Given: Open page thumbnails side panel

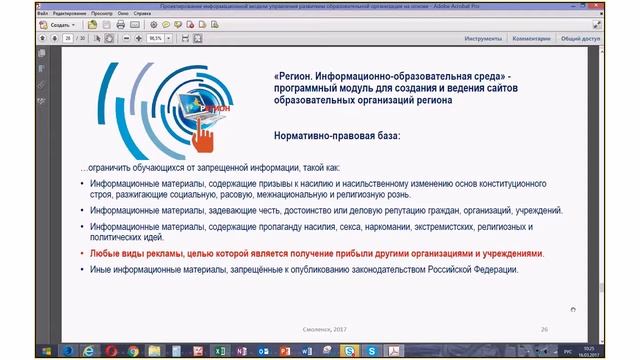Looking at the screenshot, I should click(42, 53).
